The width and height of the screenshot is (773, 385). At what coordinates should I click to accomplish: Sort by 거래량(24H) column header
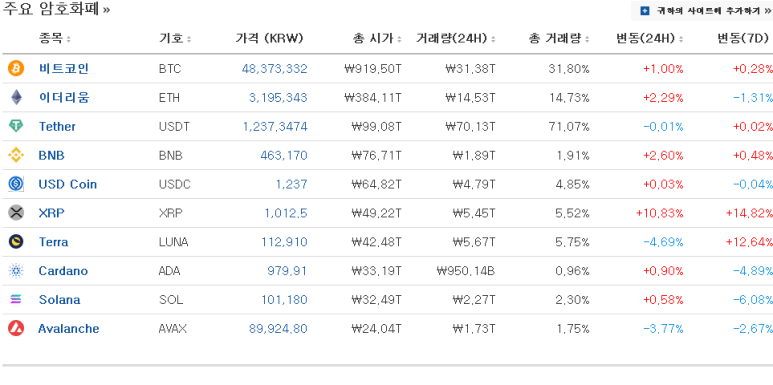click(456, 38)
